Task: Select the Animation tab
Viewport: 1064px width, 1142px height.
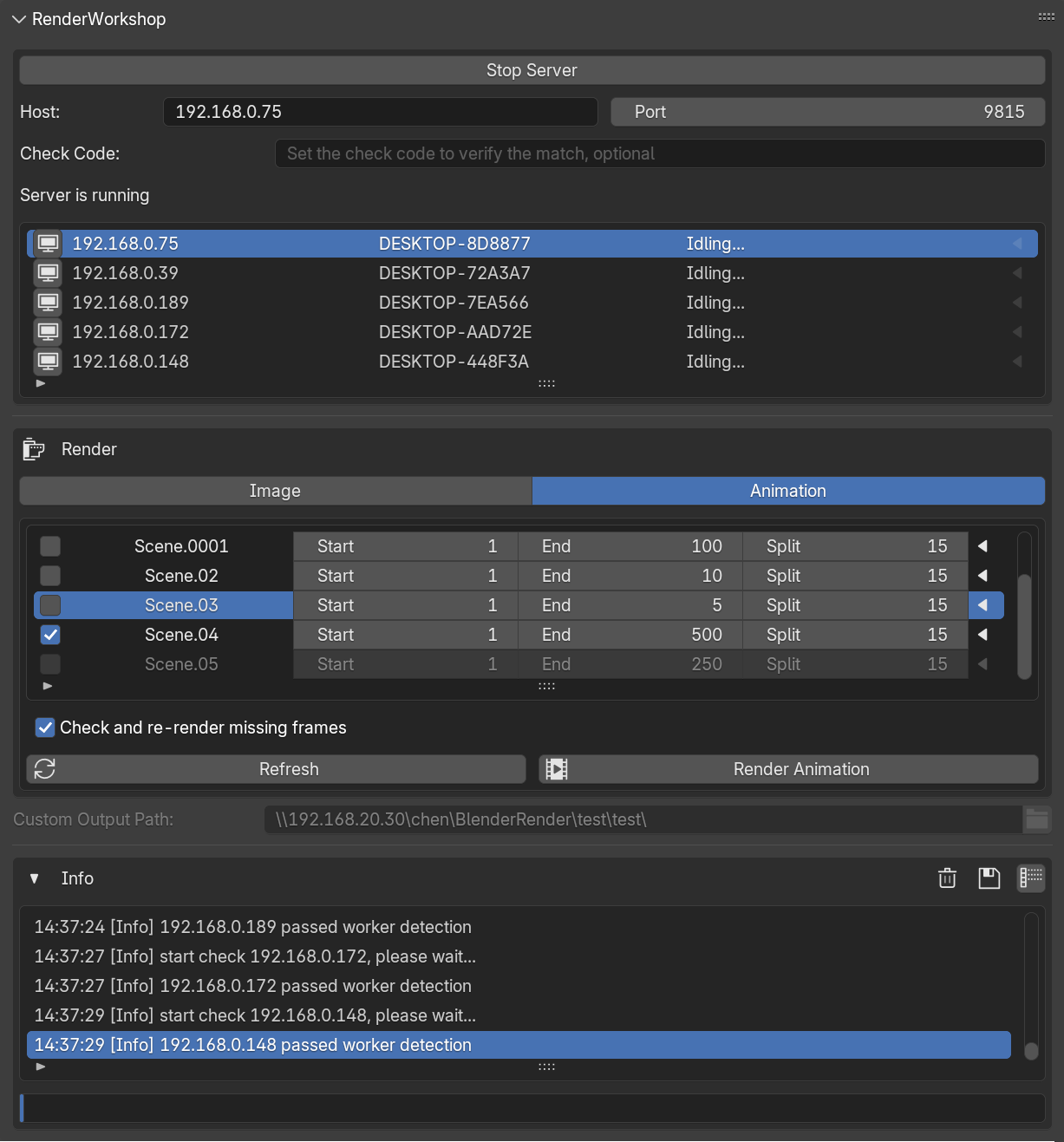Action: pyautogui.click(x=787, y=491)
